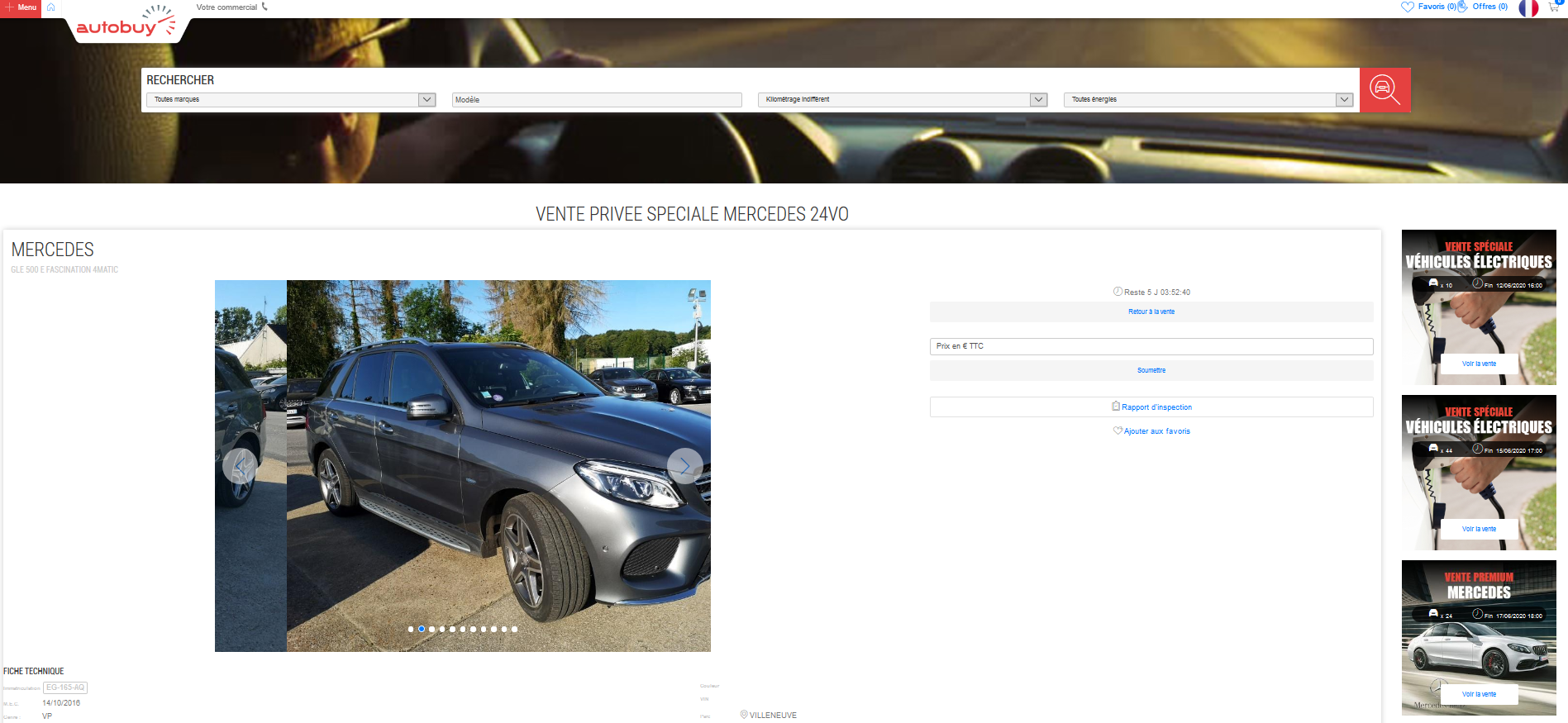
Task: Click Voir la vente ending 12/06/2020
Action: point(1479,364)
